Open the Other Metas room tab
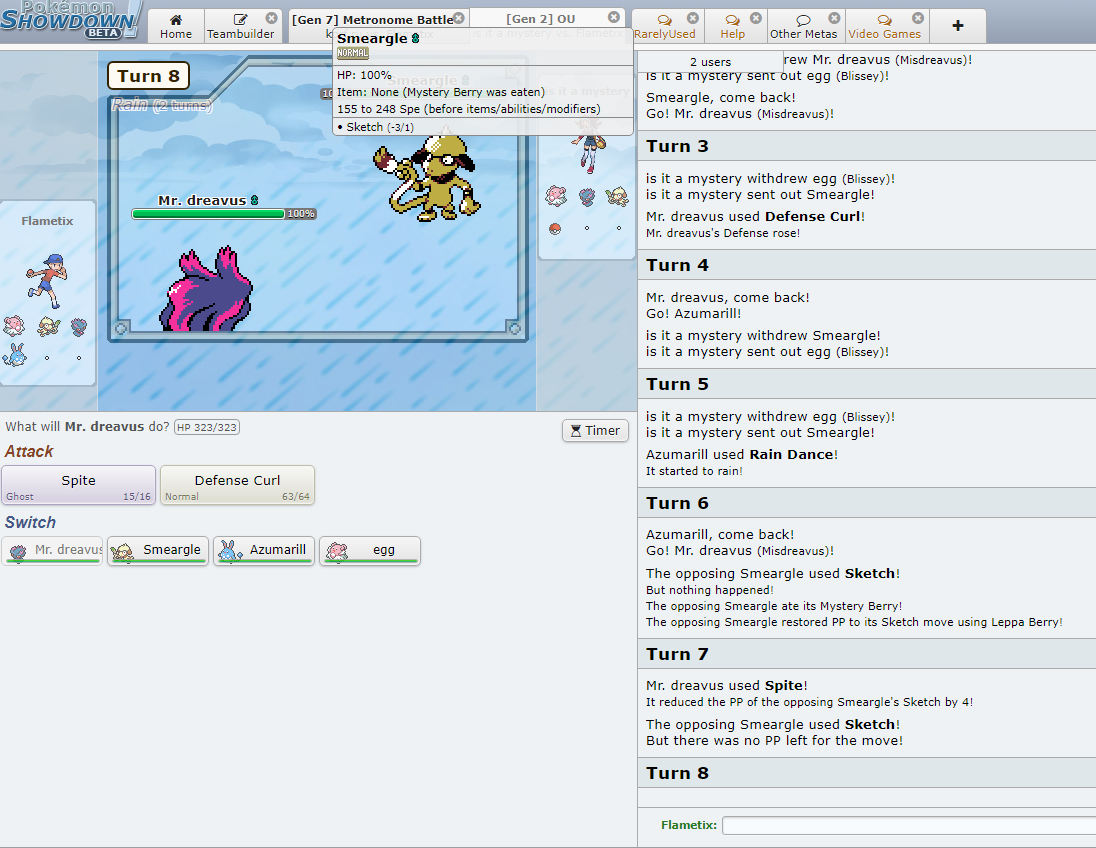1096x848 pixels. tap(803, 27)
